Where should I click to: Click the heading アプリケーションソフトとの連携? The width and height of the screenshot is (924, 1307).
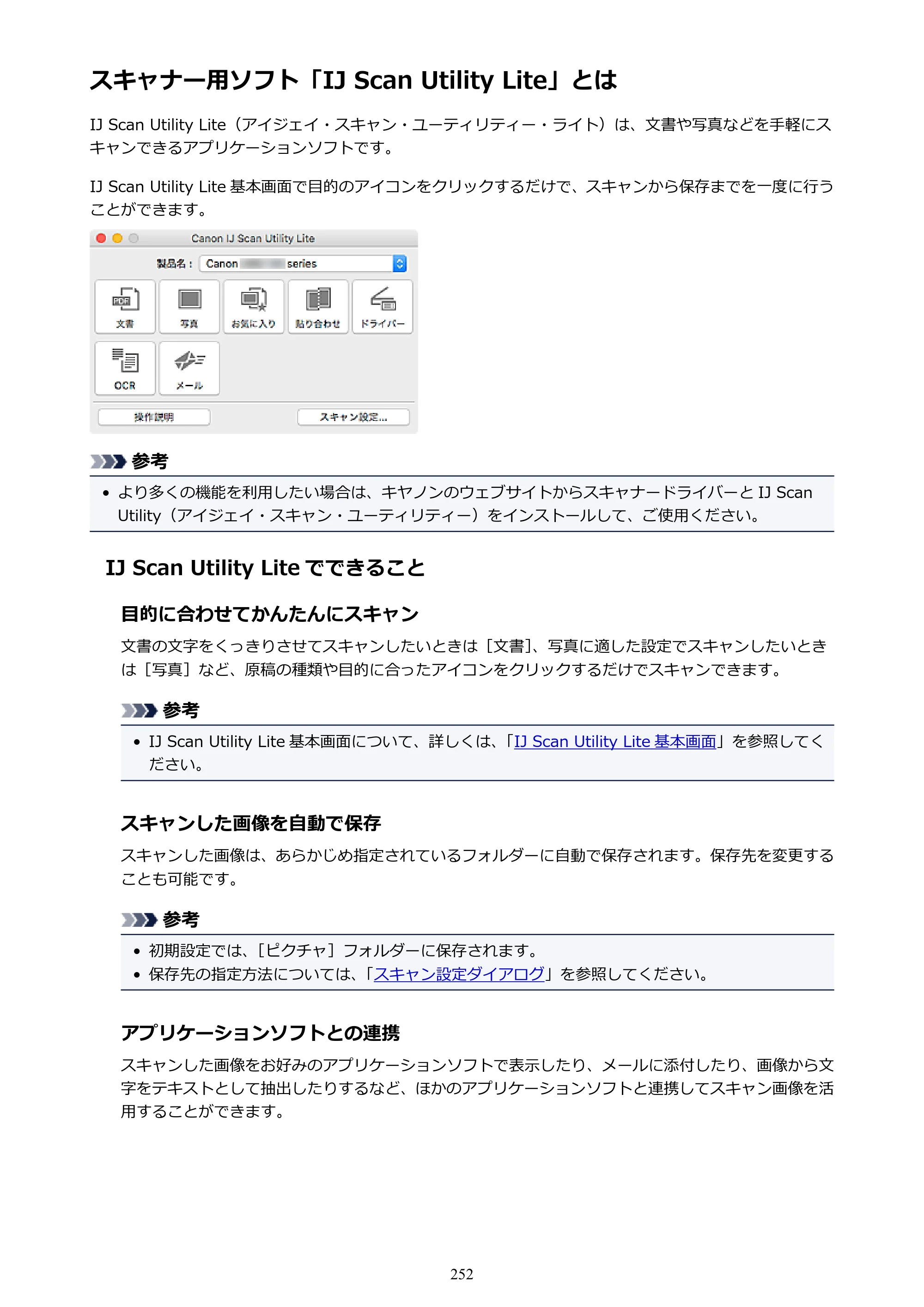coord(260,1033)
